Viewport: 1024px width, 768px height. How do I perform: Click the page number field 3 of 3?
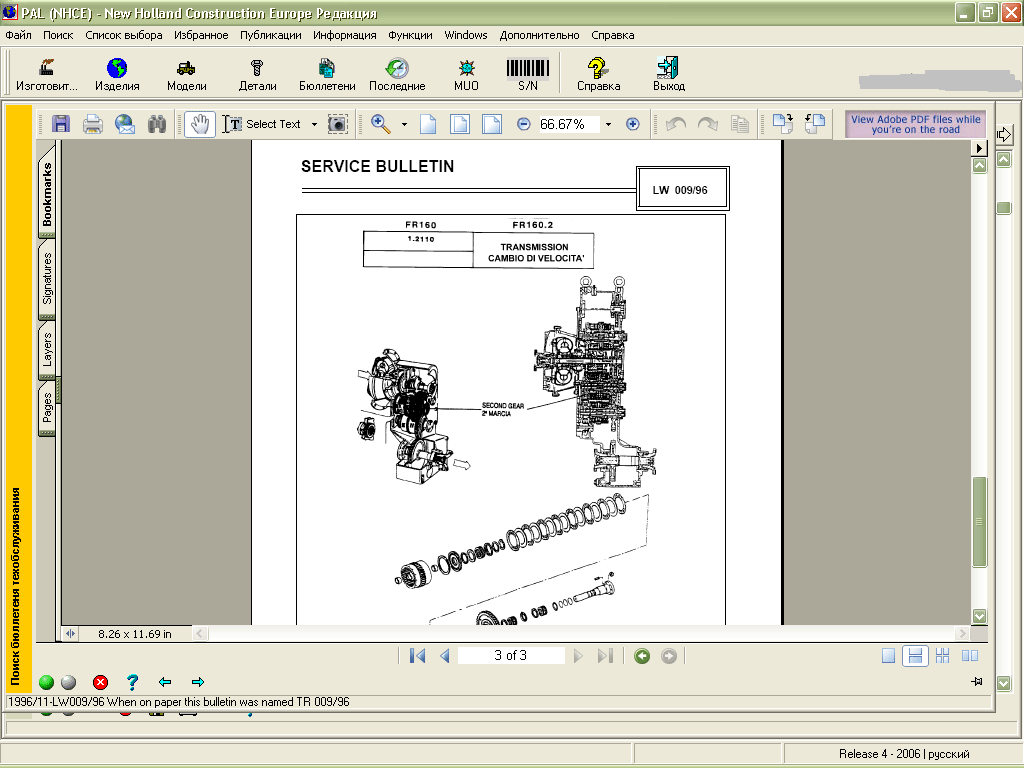(x=511, y=655)
